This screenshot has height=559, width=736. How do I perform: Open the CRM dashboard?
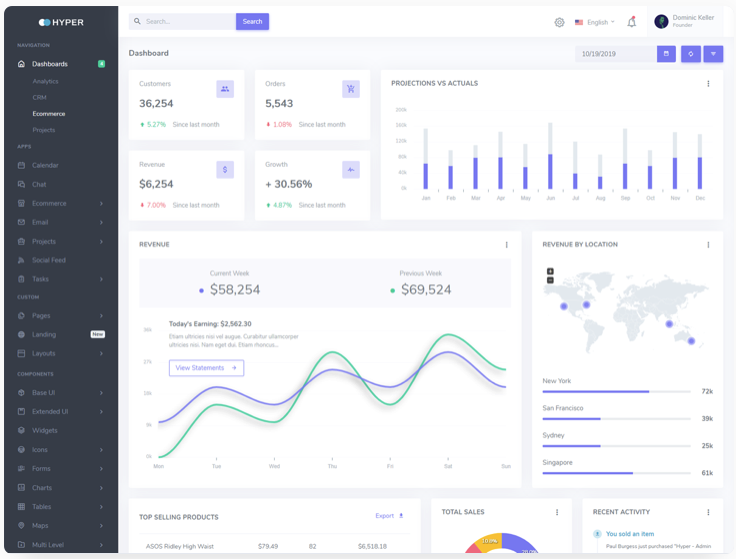(39, 98)
